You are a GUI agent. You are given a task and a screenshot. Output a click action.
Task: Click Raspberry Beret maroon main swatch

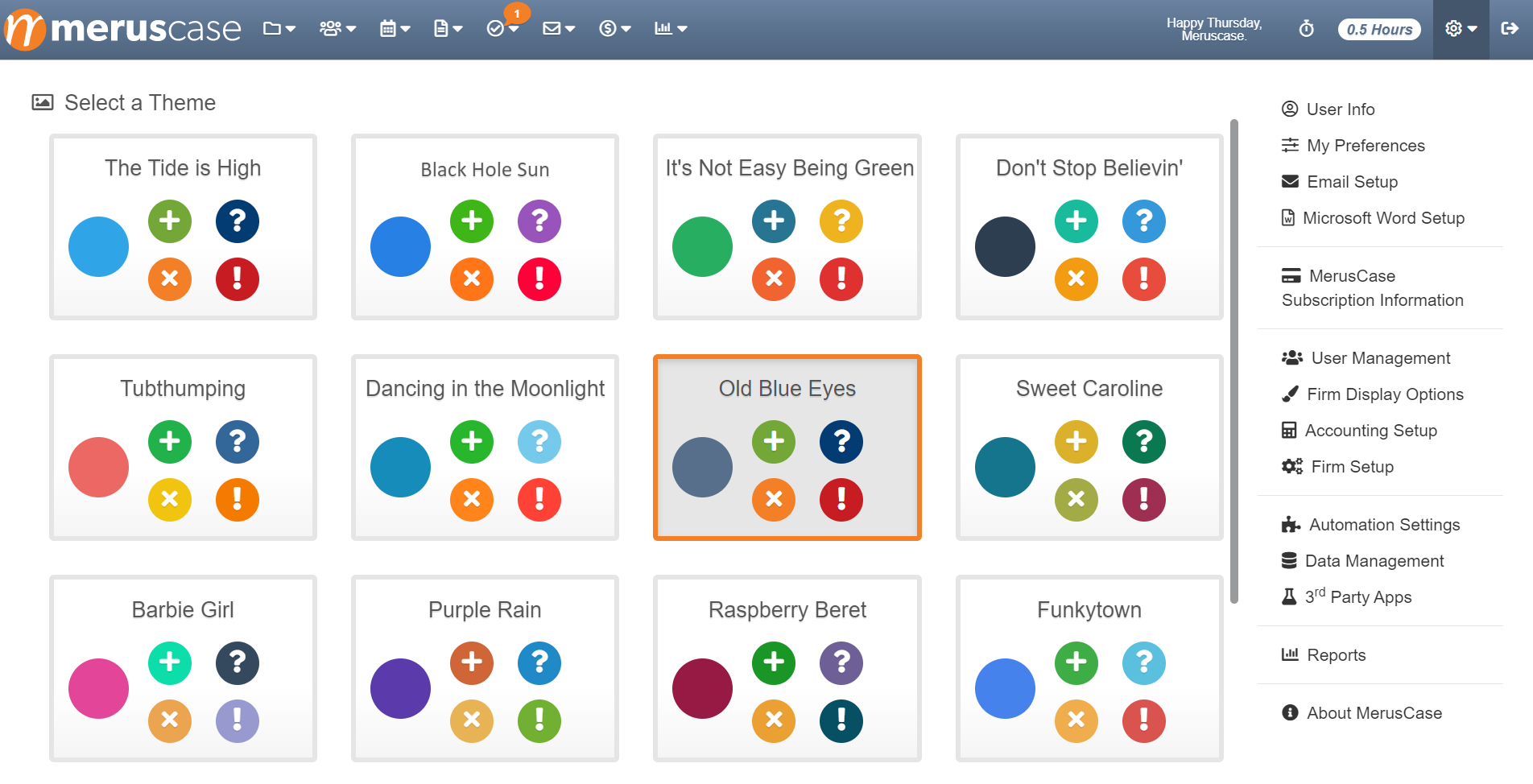pyautogui.click(x=702, y=688)
